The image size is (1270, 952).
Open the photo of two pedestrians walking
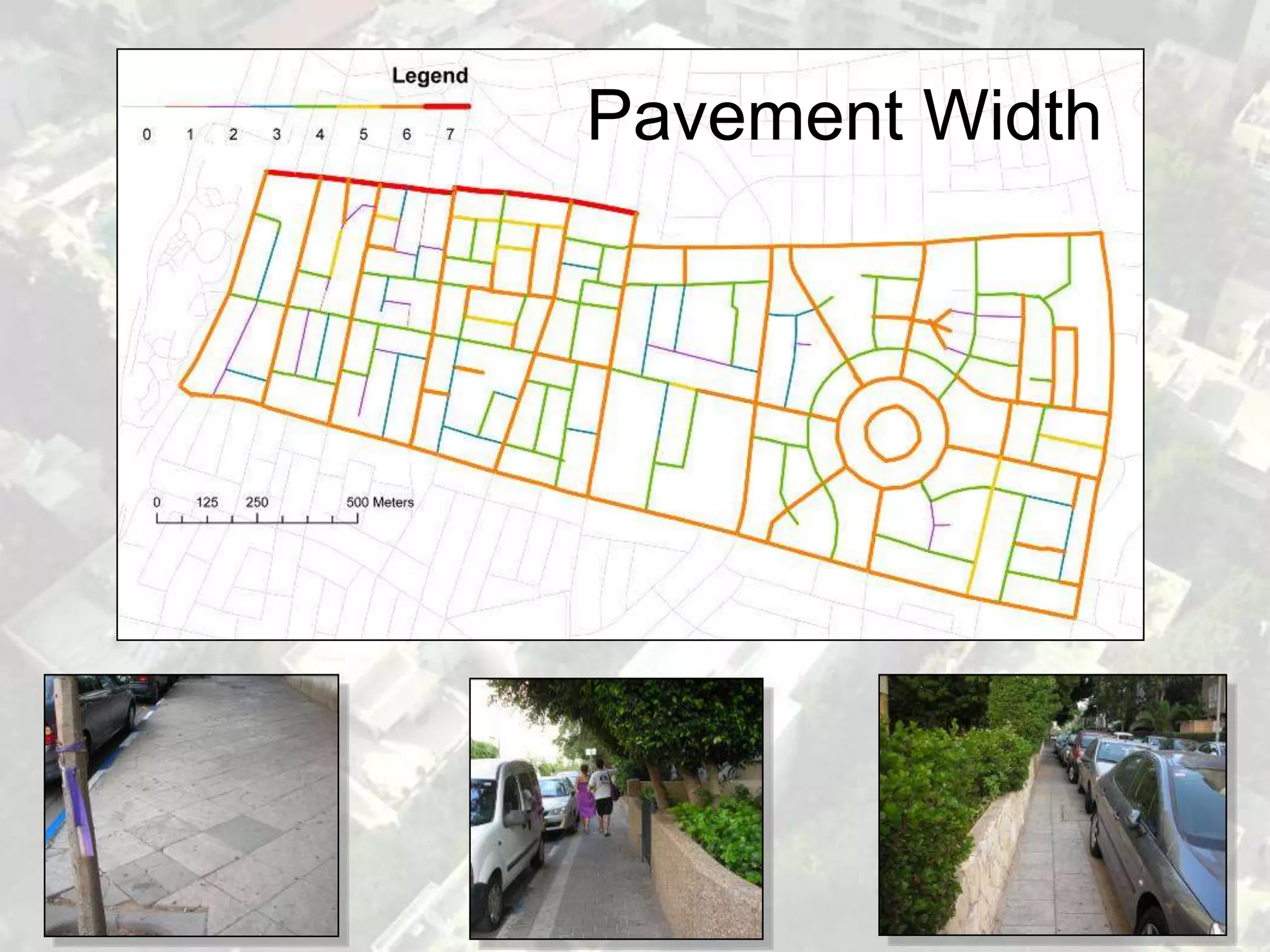(616, 808)
